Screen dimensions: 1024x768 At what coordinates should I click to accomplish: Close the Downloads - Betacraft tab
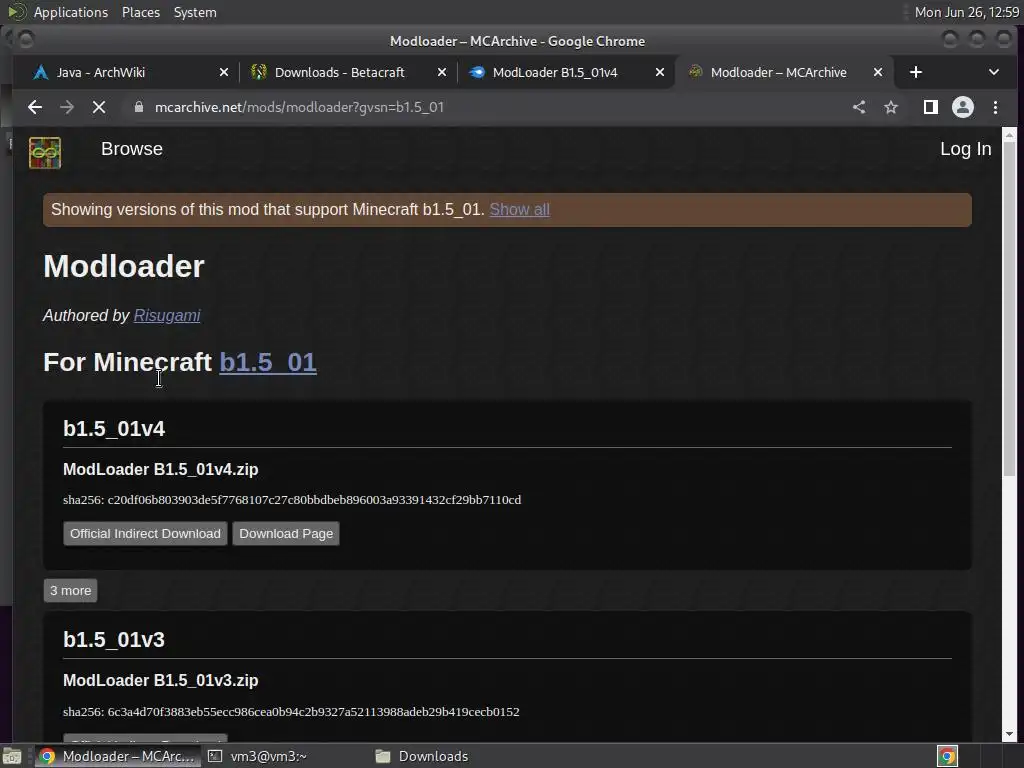pos(442,72)
